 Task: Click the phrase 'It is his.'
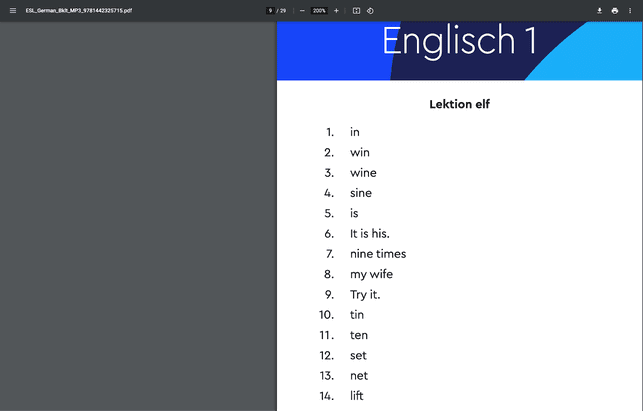(x=369, y=233)
